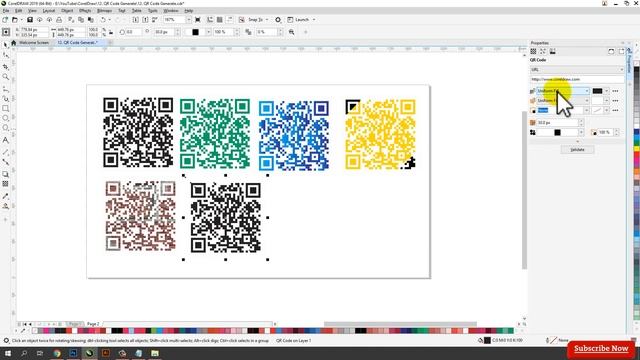640x360 pixels.
Task: Open more background fill settings ellipsis
Action: tap(616, 100)
